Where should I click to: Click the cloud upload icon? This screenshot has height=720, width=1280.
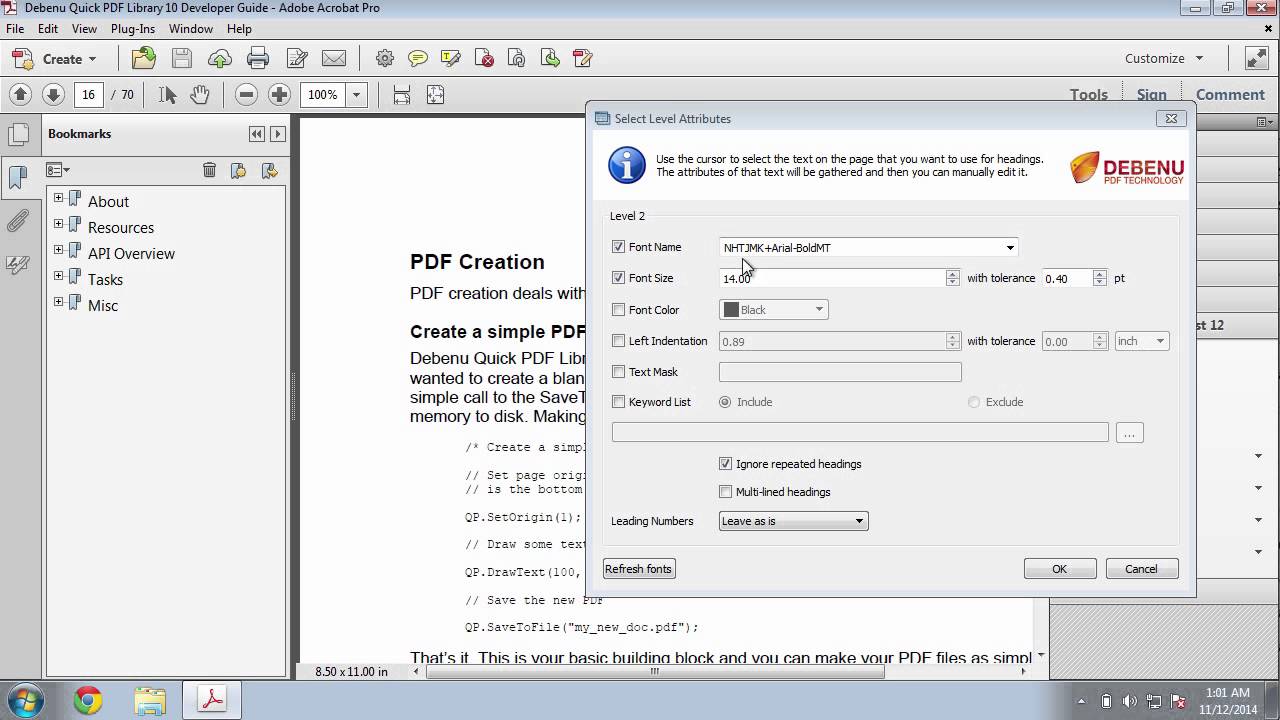pos(219,58)
